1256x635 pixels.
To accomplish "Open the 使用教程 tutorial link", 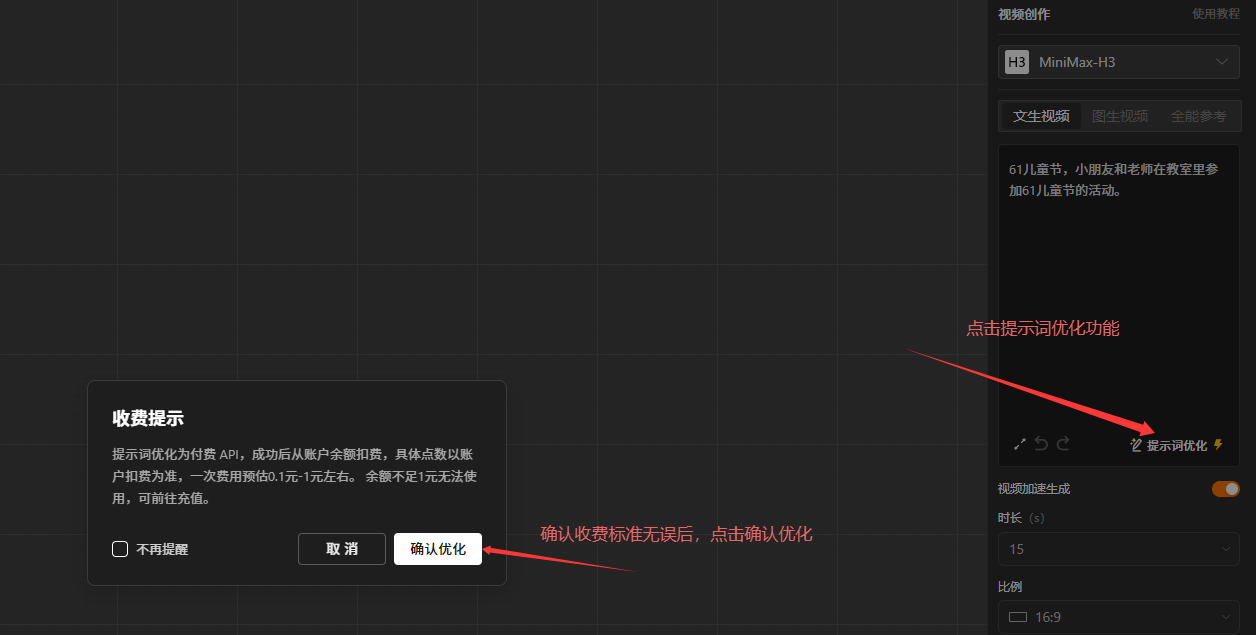I will (x=1216, y=14).
